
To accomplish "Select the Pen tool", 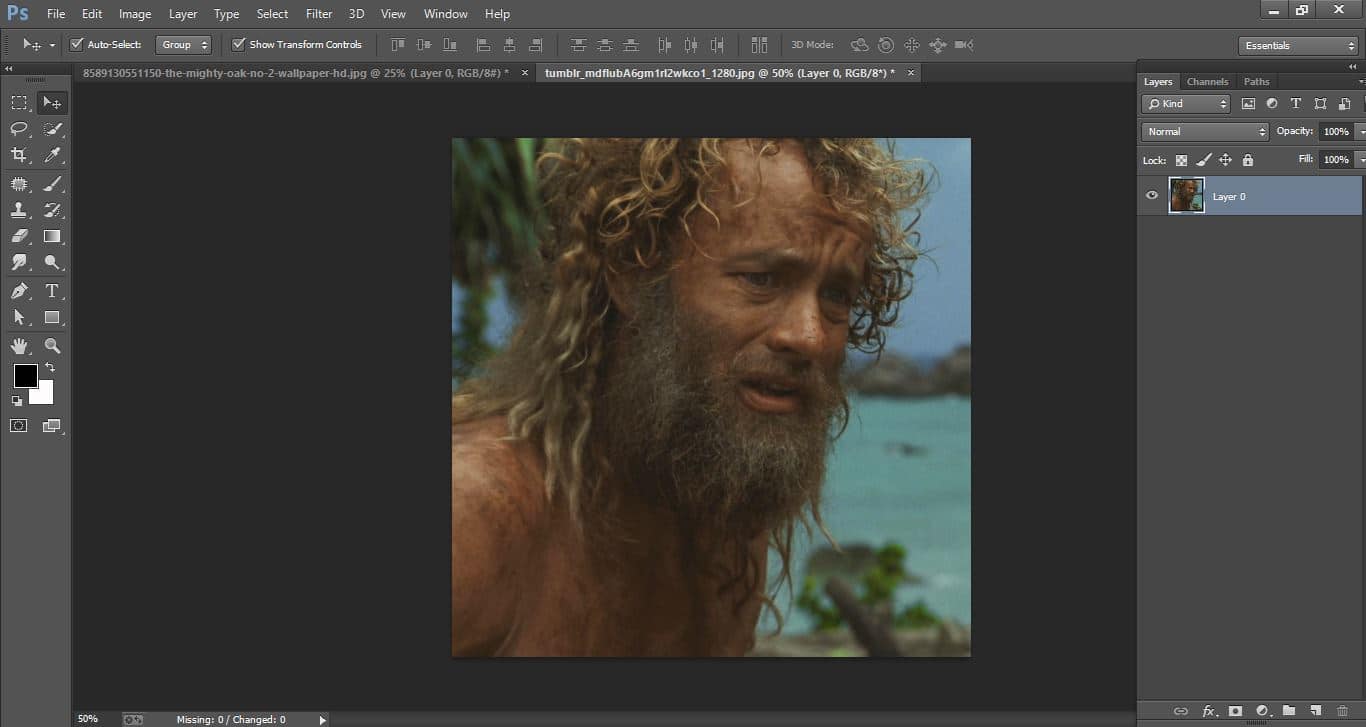I will click(18, 291).
